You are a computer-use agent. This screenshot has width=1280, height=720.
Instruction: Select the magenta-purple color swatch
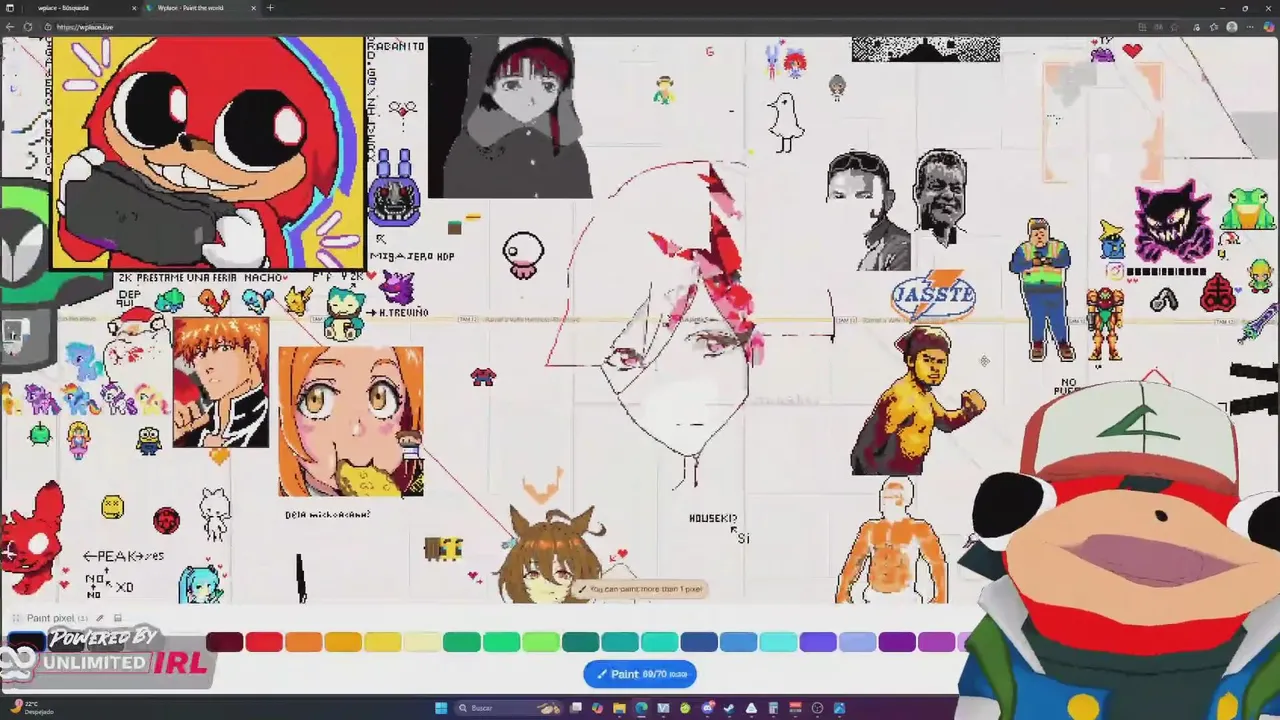click(x=936, y=642)
